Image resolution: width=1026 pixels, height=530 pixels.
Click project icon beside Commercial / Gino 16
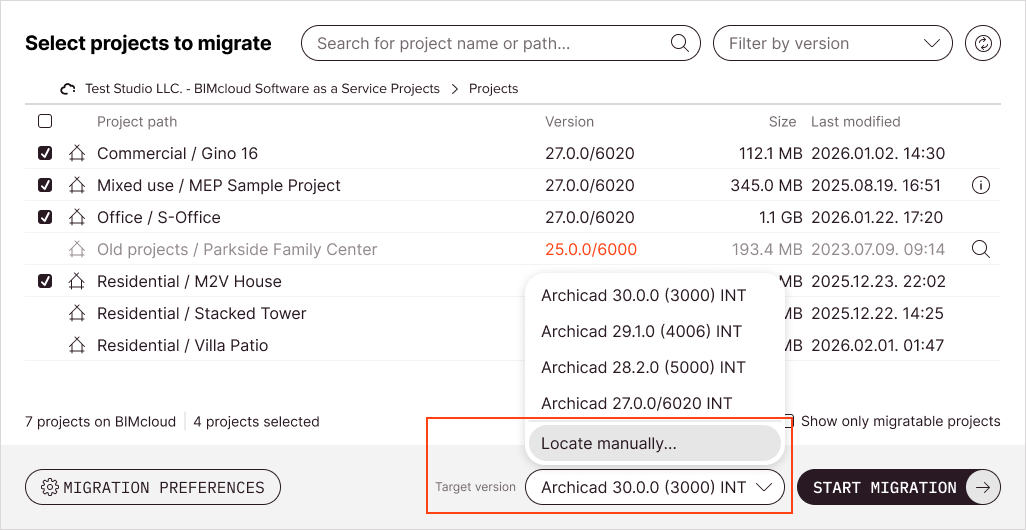pyautogui.click(x=77, y=154)
